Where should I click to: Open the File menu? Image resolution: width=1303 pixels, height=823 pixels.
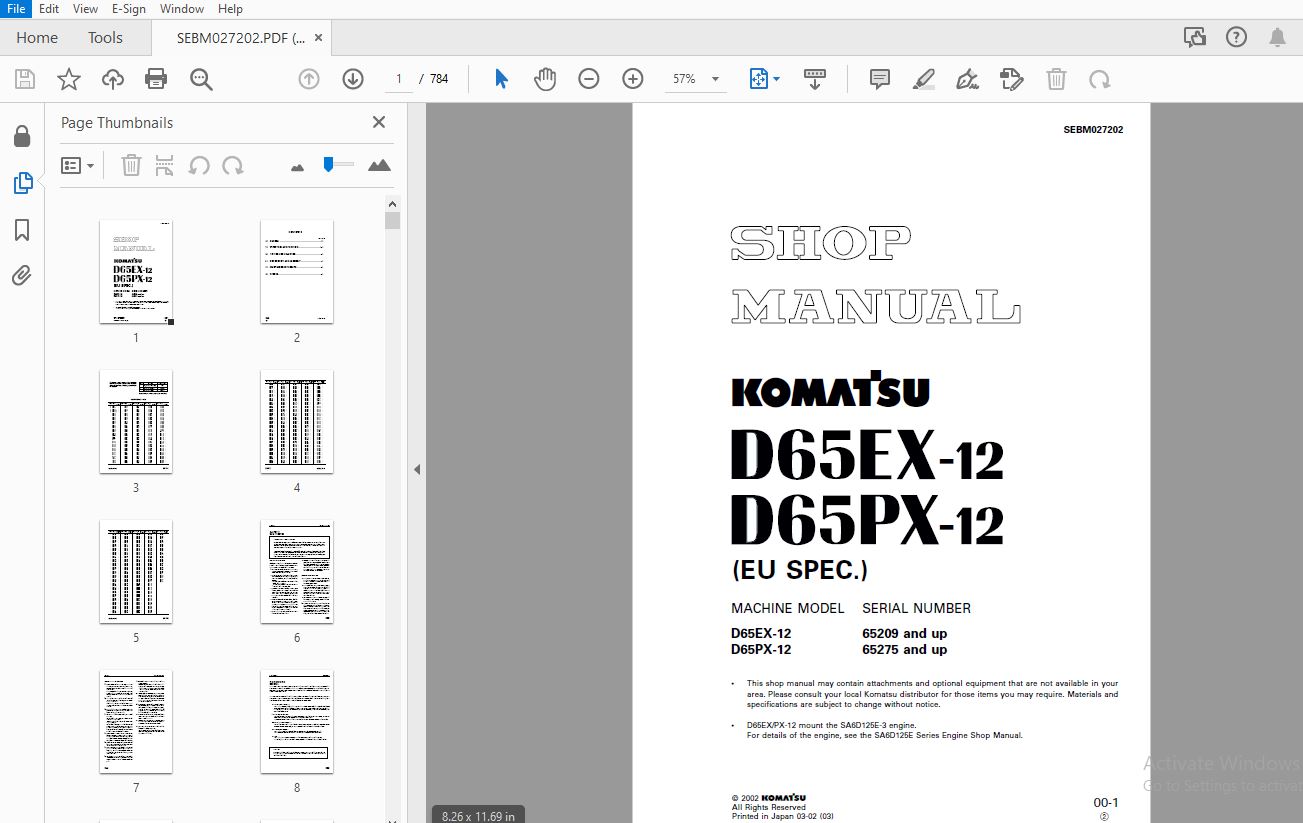[16, 8]
